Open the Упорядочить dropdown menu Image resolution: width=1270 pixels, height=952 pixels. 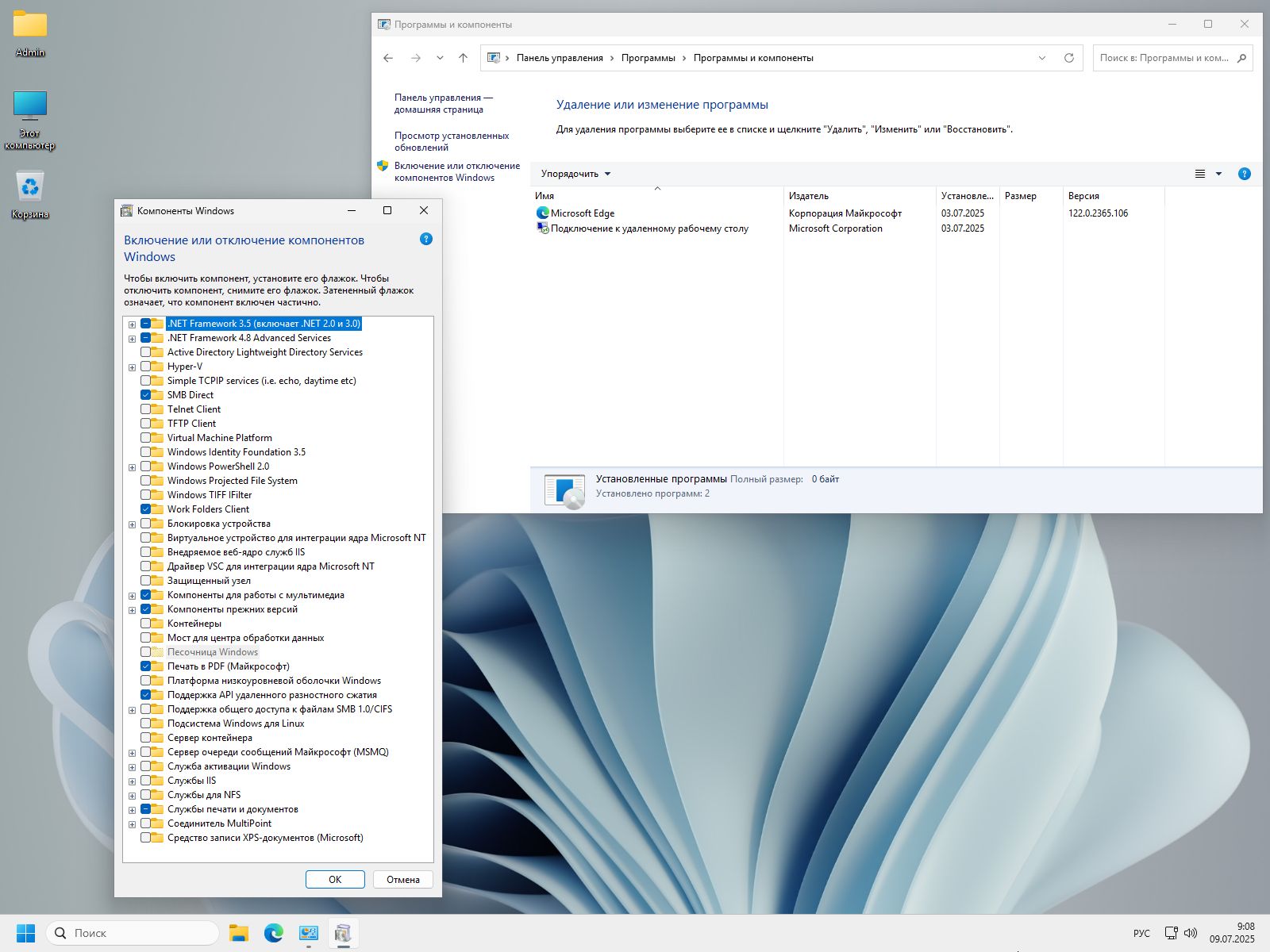click(x=575, y=174)
